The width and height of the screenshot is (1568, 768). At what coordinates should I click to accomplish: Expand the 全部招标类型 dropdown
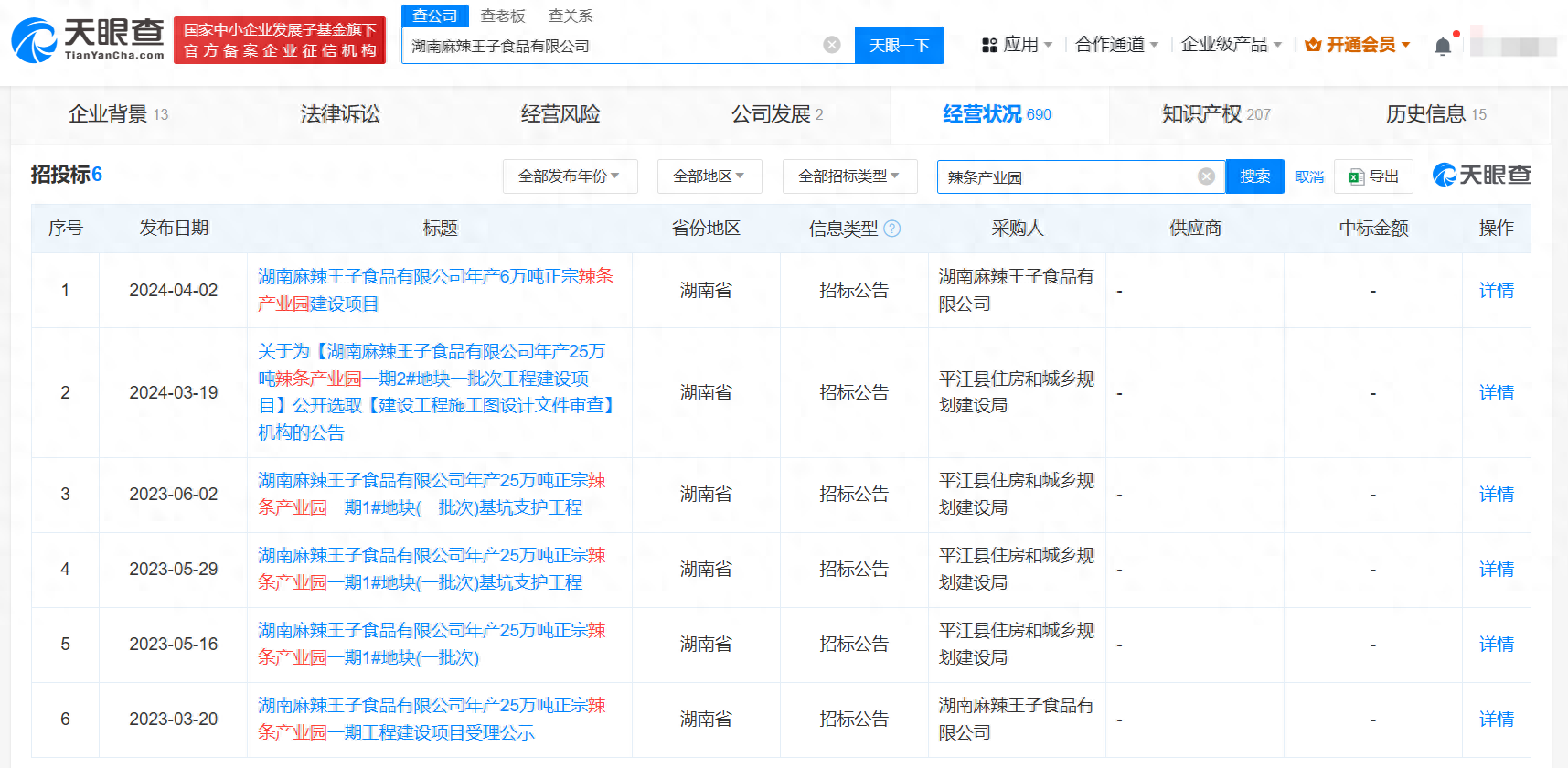tap(849, 176)
